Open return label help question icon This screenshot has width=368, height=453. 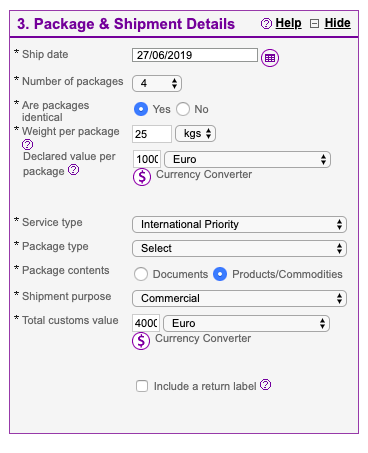(x=265, y=385)
